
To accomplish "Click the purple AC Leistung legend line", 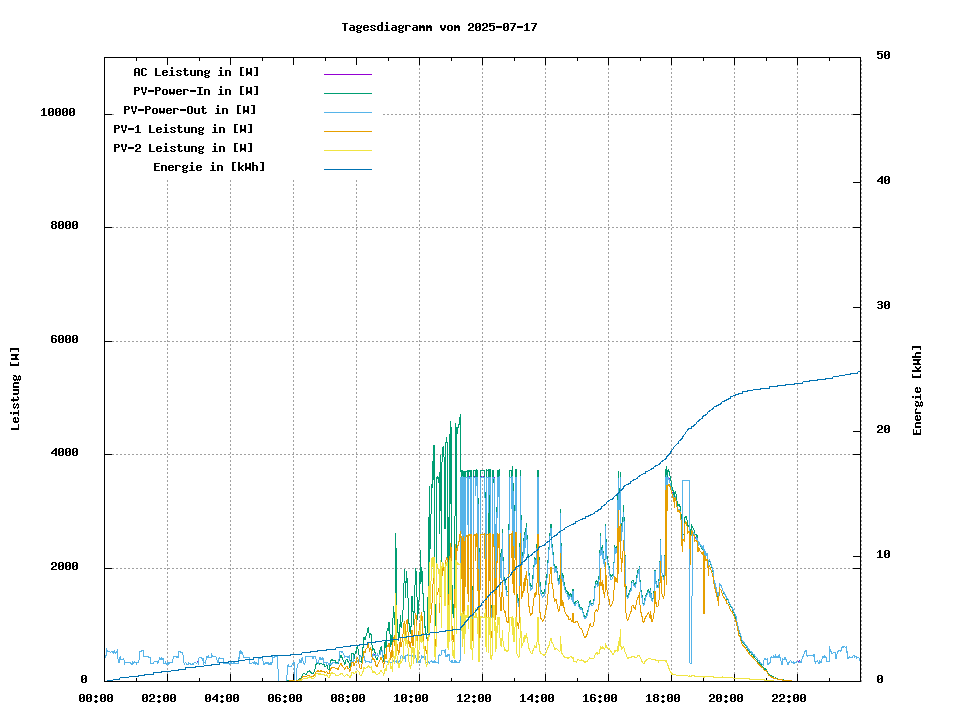I will coord(347,74).
